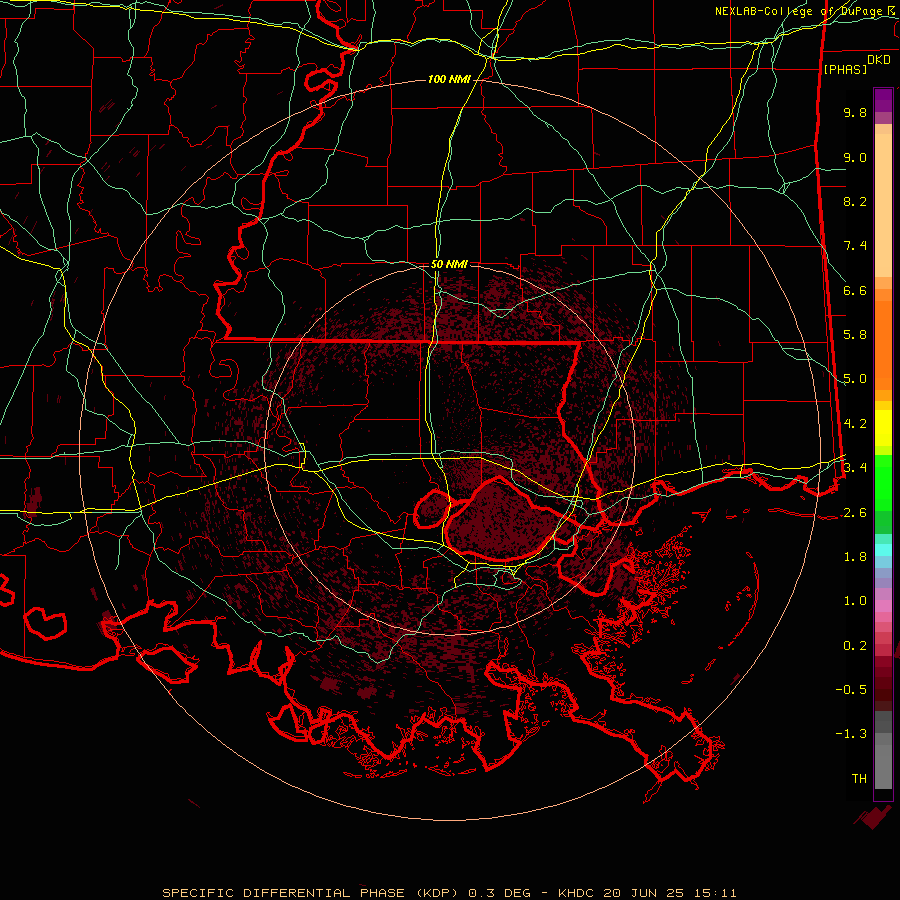The height and width of the screenshot is (900, 900).
Task: Pick the yellow band of the color scale
Action: tap(883, 428)
